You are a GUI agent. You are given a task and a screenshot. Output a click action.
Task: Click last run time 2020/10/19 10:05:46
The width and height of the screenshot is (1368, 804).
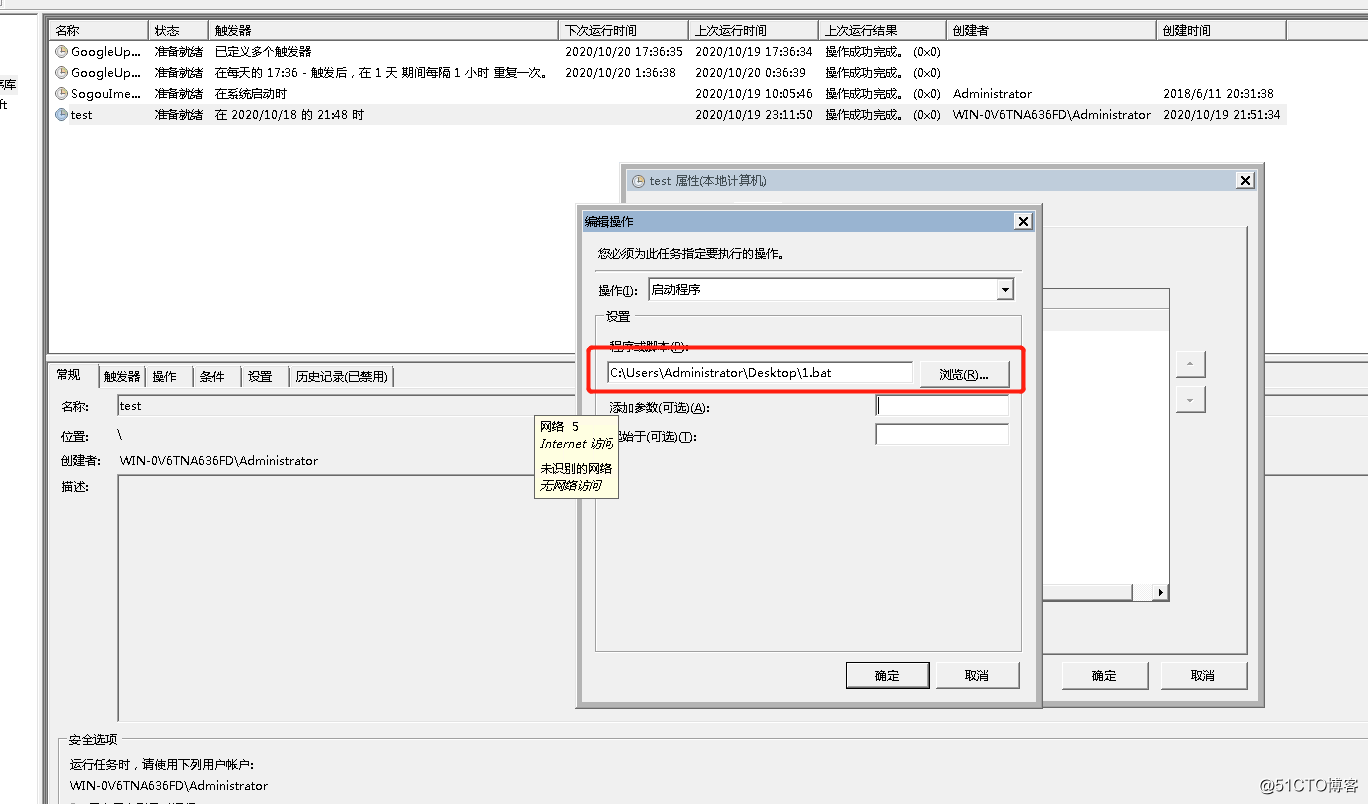[x=754, y=94]
